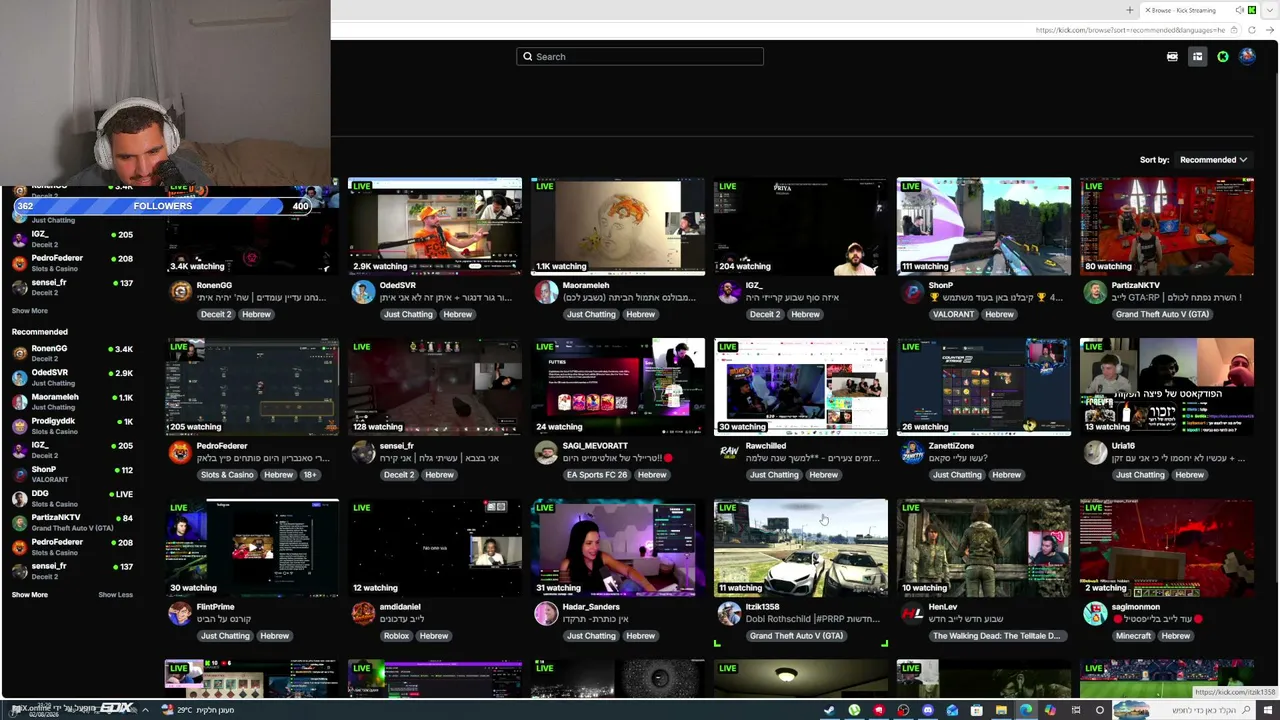Open the PartizaNKTV row in the sidebar
Viewport: 1280px width, 720px height.
[72, 521]
